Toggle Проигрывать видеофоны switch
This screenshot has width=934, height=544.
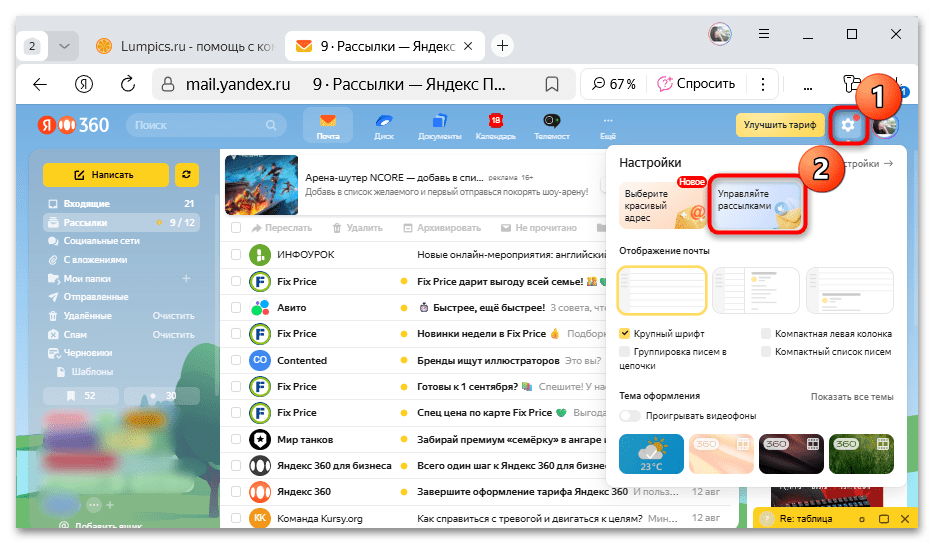click(630, 416)
